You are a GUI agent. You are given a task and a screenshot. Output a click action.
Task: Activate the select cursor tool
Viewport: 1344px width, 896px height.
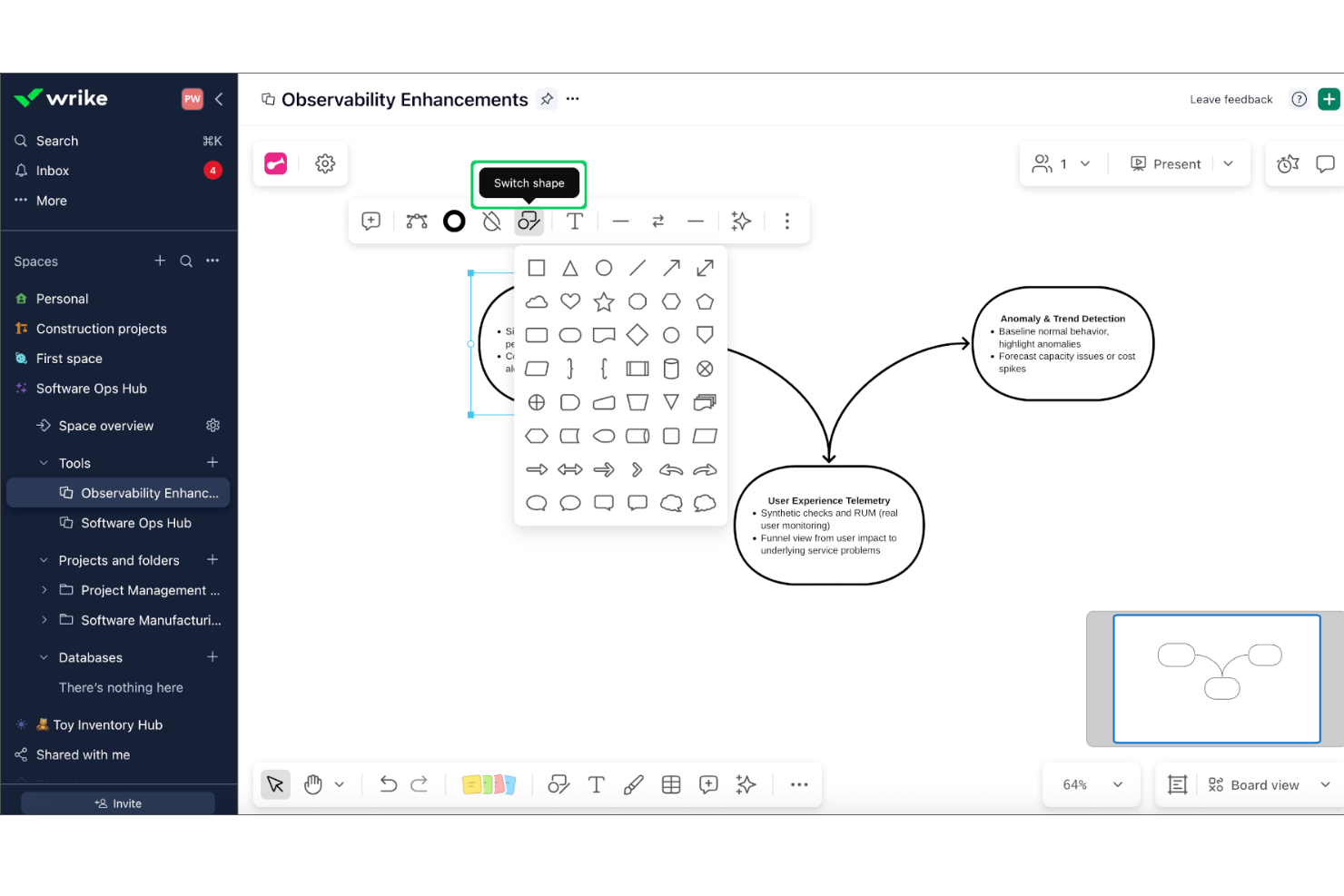pyautogui.click(x=276, y=784)
